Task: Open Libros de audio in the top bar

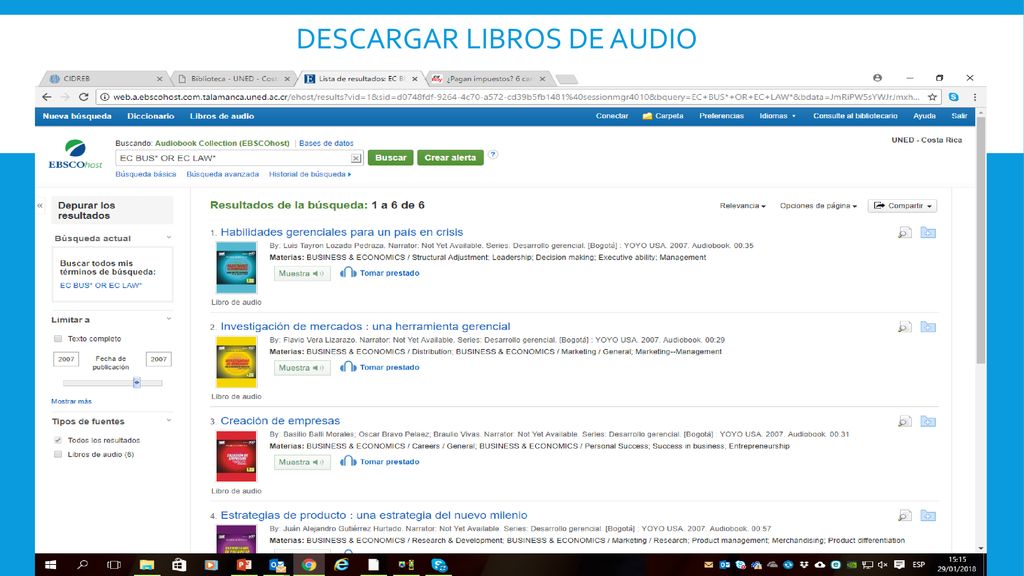Action: (222, 116)
